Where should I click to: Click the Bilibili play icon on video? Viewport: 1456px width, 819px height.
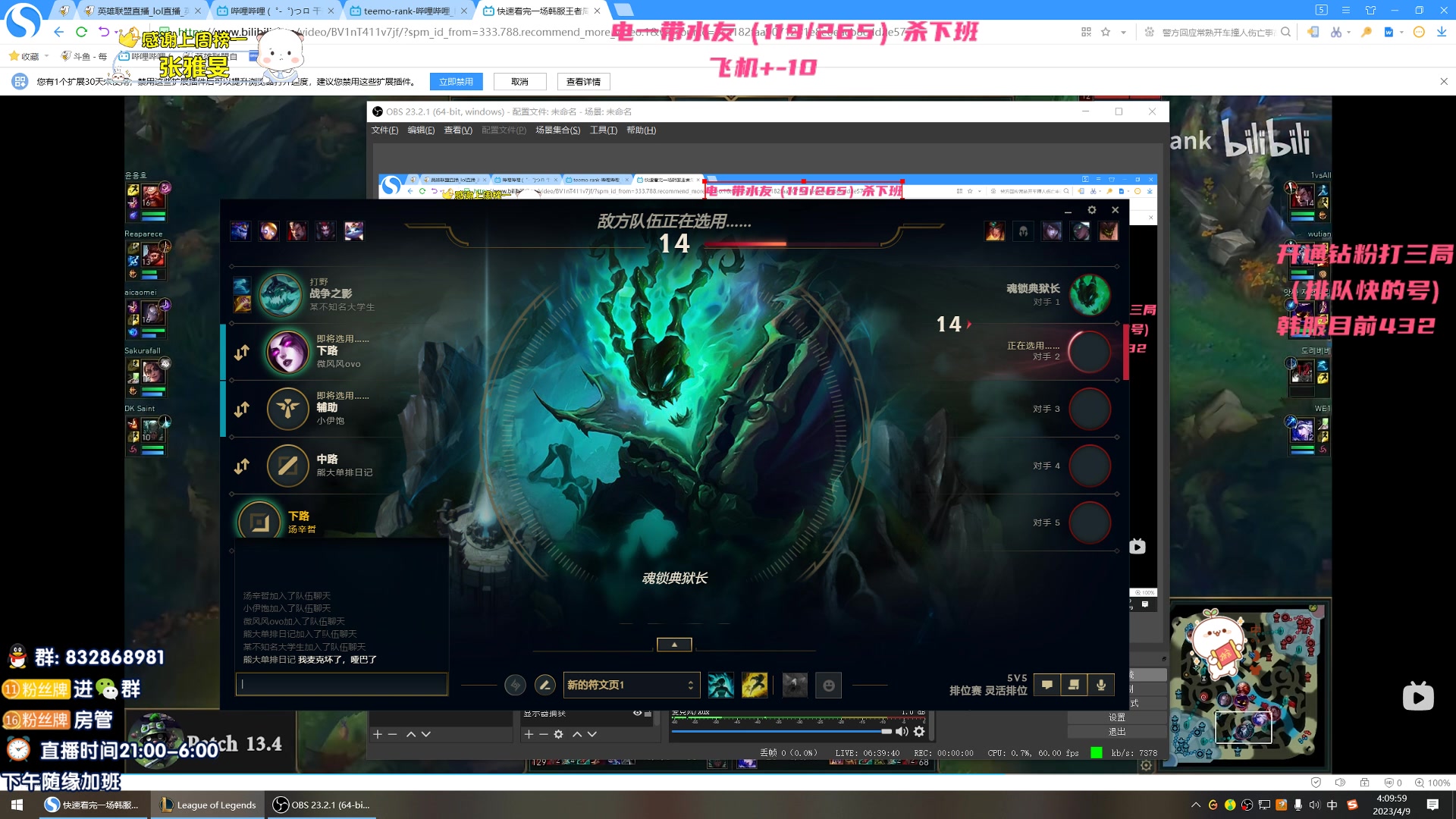click(1418, 696)
